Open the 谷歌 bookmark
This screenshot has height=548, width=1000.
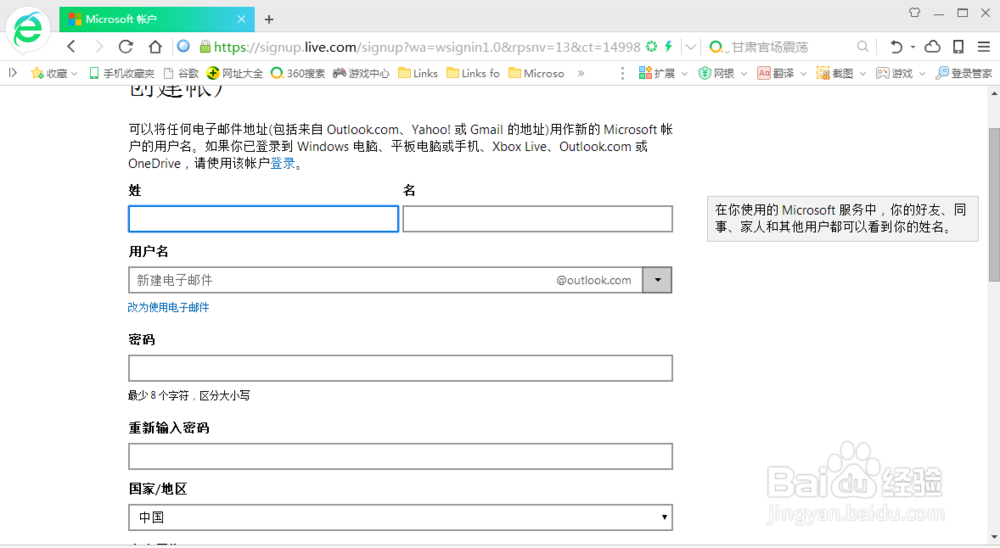pos(181,73)
